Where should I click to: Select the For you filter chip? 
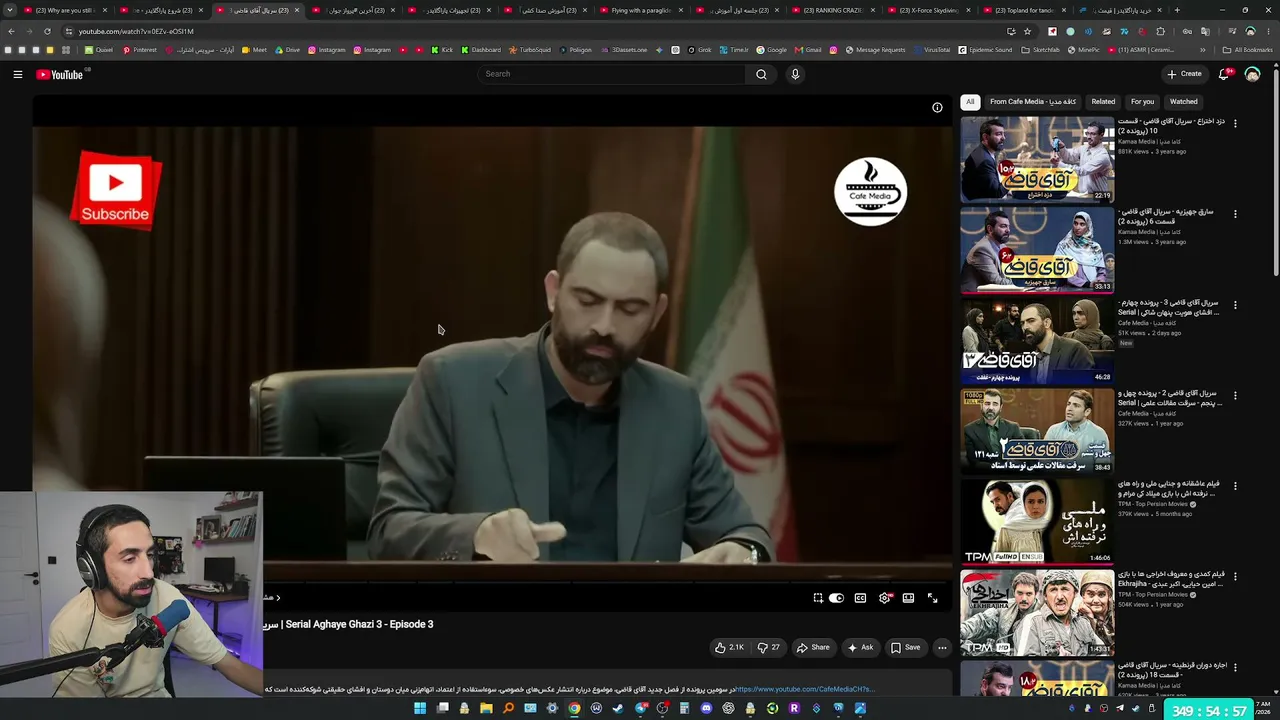(x=1142, y=101)
